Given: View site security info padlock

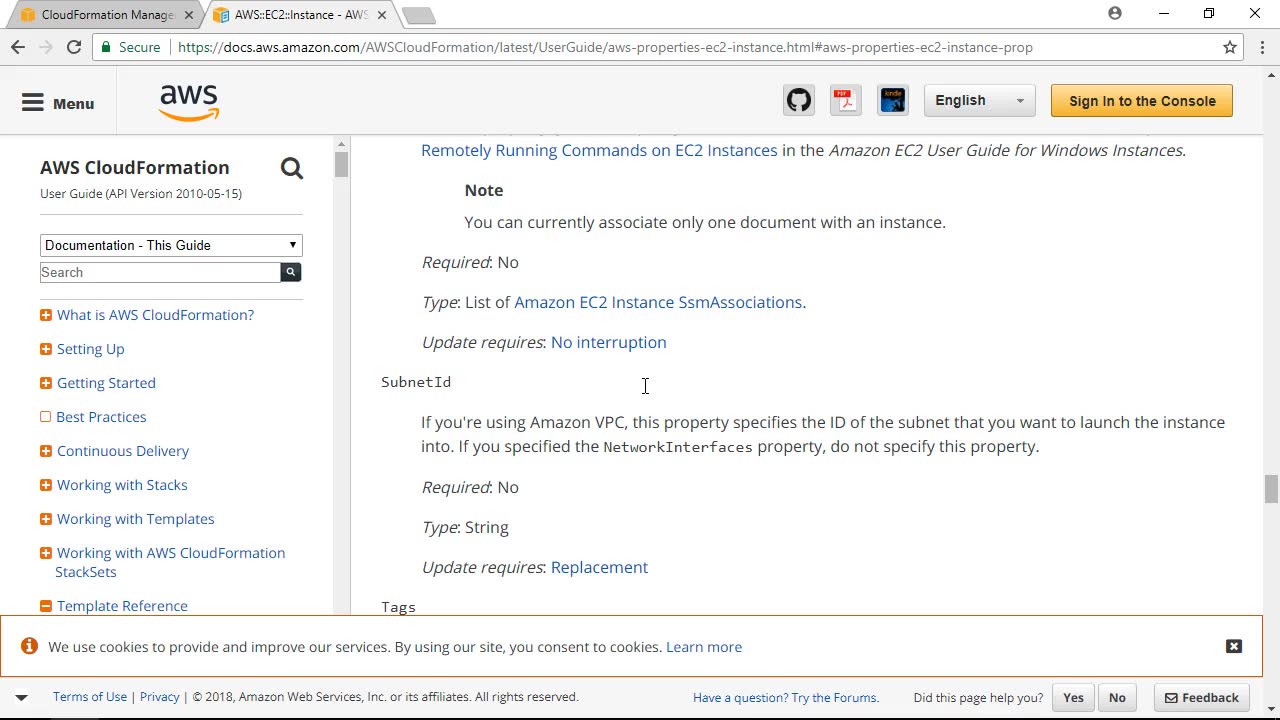Looking at the screenshot, I should [x=106, y=47].
